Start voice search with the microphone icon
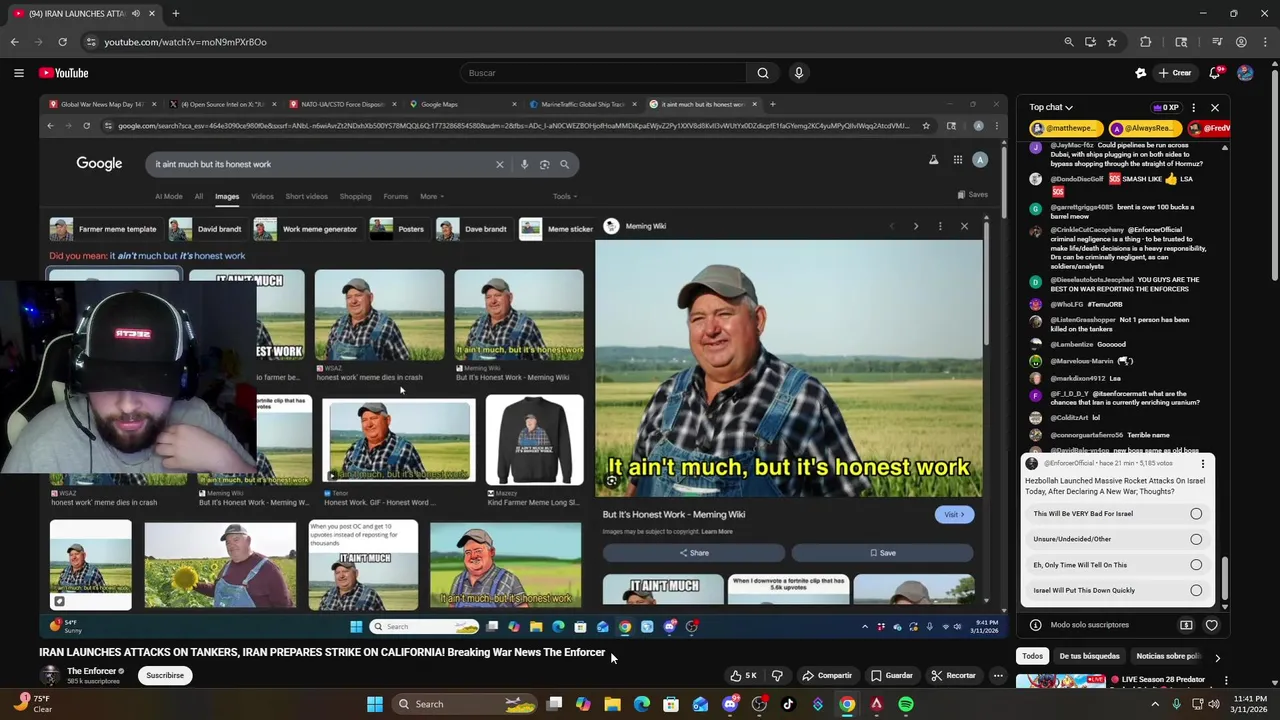 tap(798, 73)
